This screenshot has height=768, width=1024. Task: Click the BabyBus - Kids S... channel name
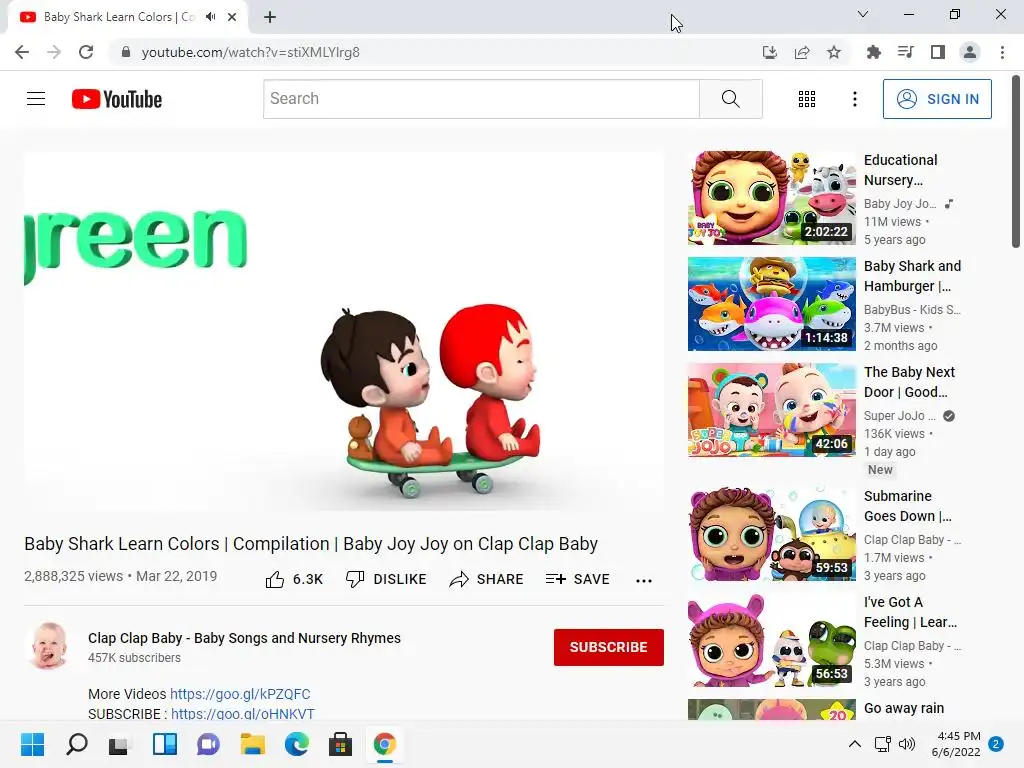click(912, 310)
